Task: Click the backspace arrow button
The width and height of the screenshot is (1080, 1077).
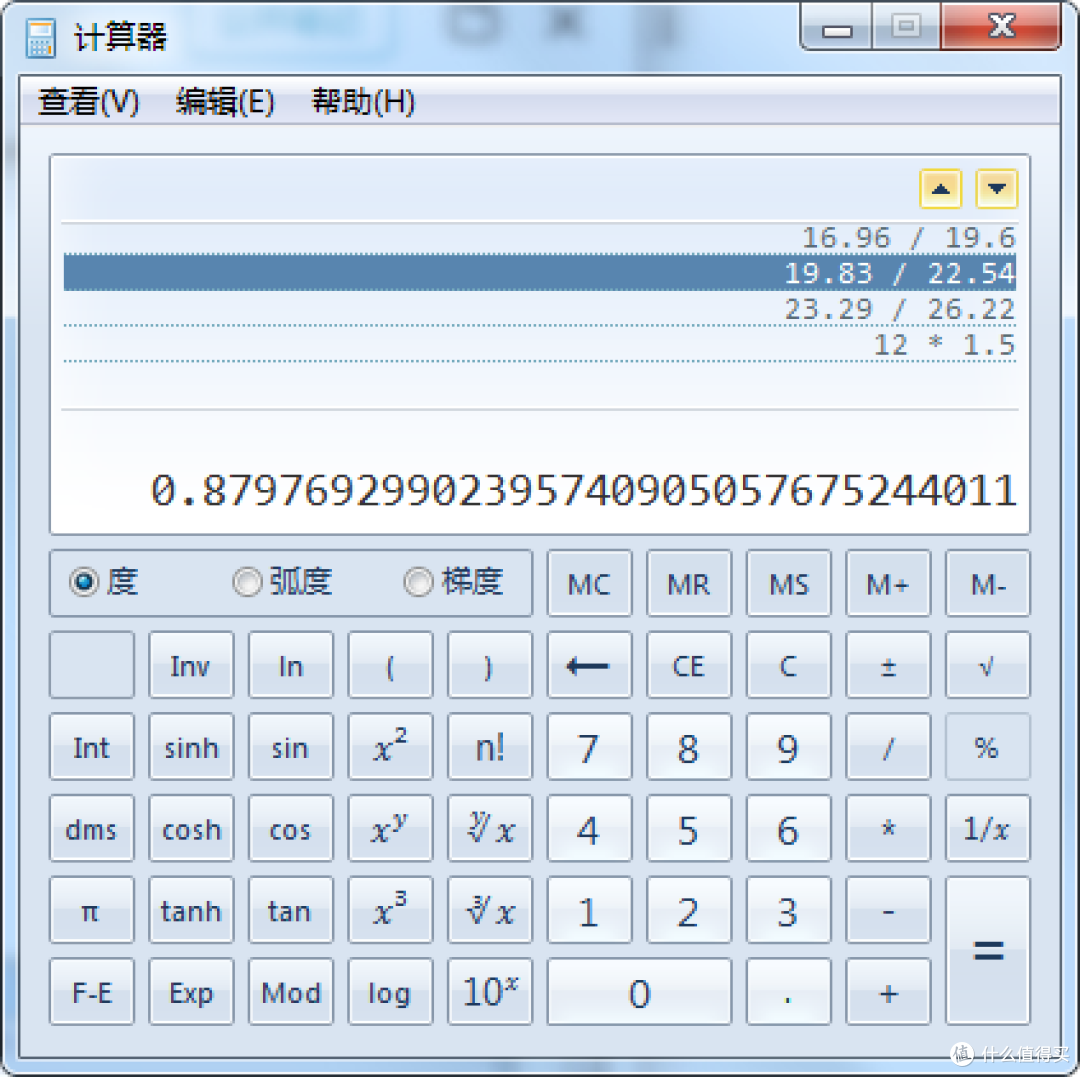Action: [590, 665]
